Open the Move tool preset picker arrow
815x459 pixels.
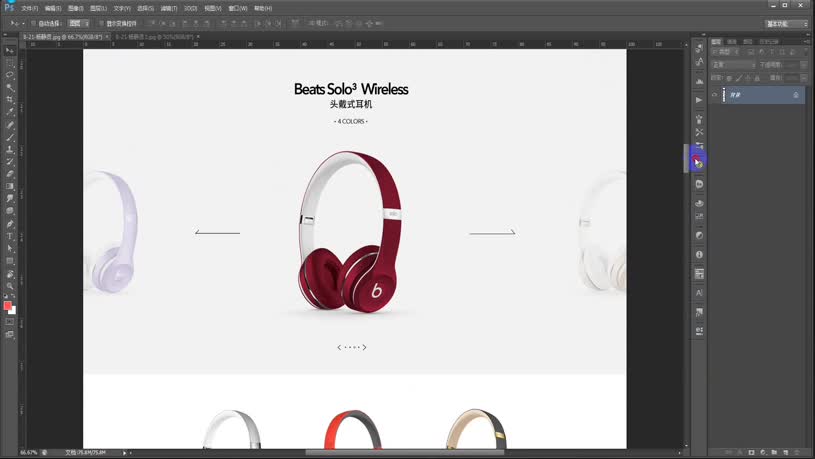(x=23, y=23)
